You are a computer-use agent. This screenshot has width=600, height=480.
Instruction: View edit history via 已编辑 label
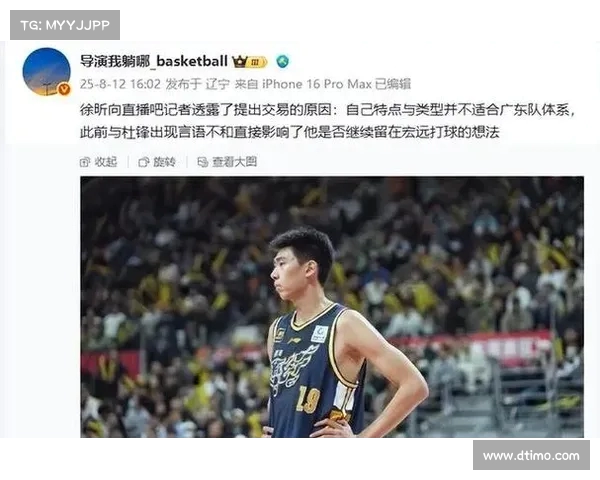[393, 84]
